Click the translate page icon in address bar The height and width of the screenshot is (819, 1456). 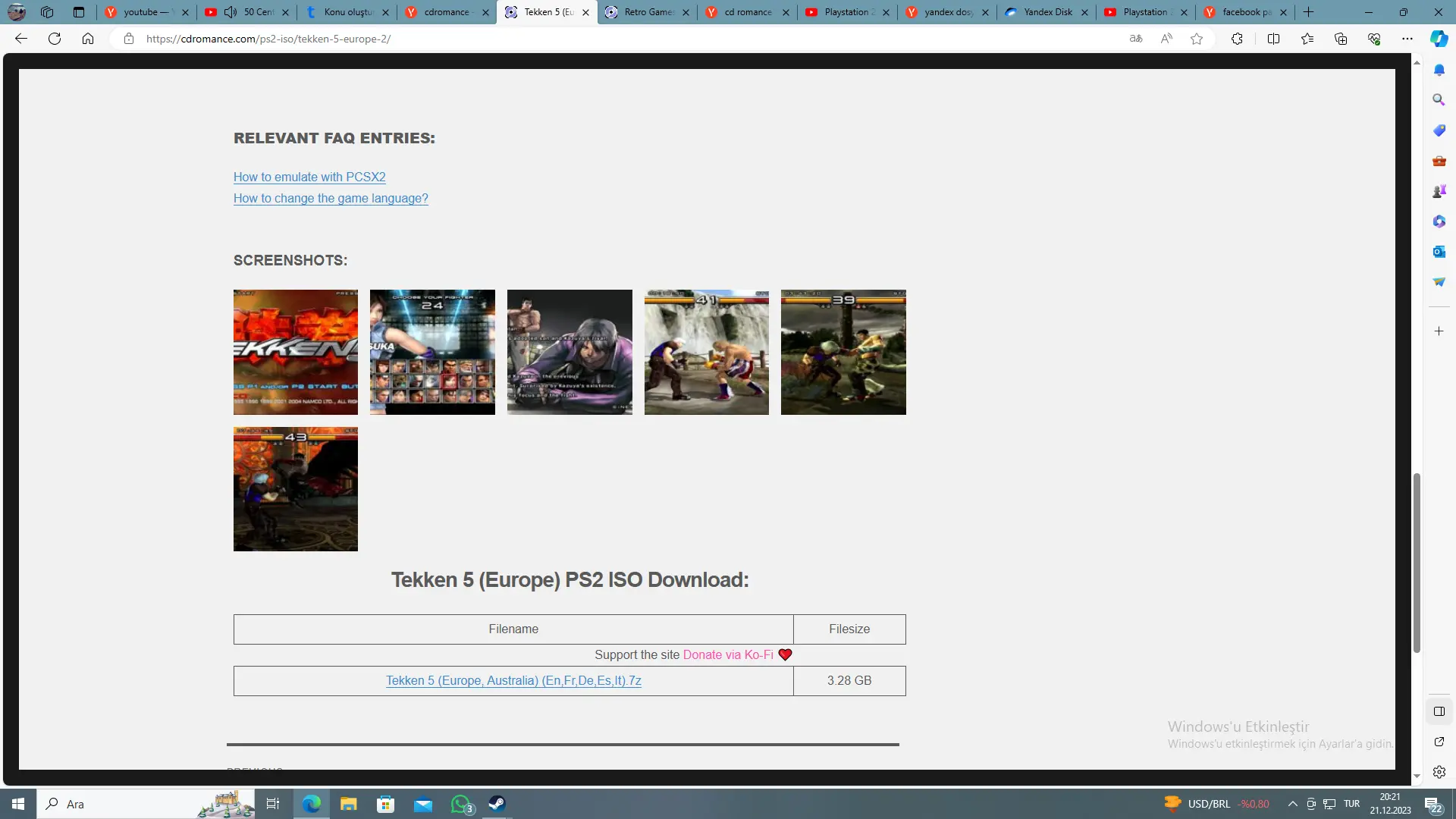(1136, 39)
